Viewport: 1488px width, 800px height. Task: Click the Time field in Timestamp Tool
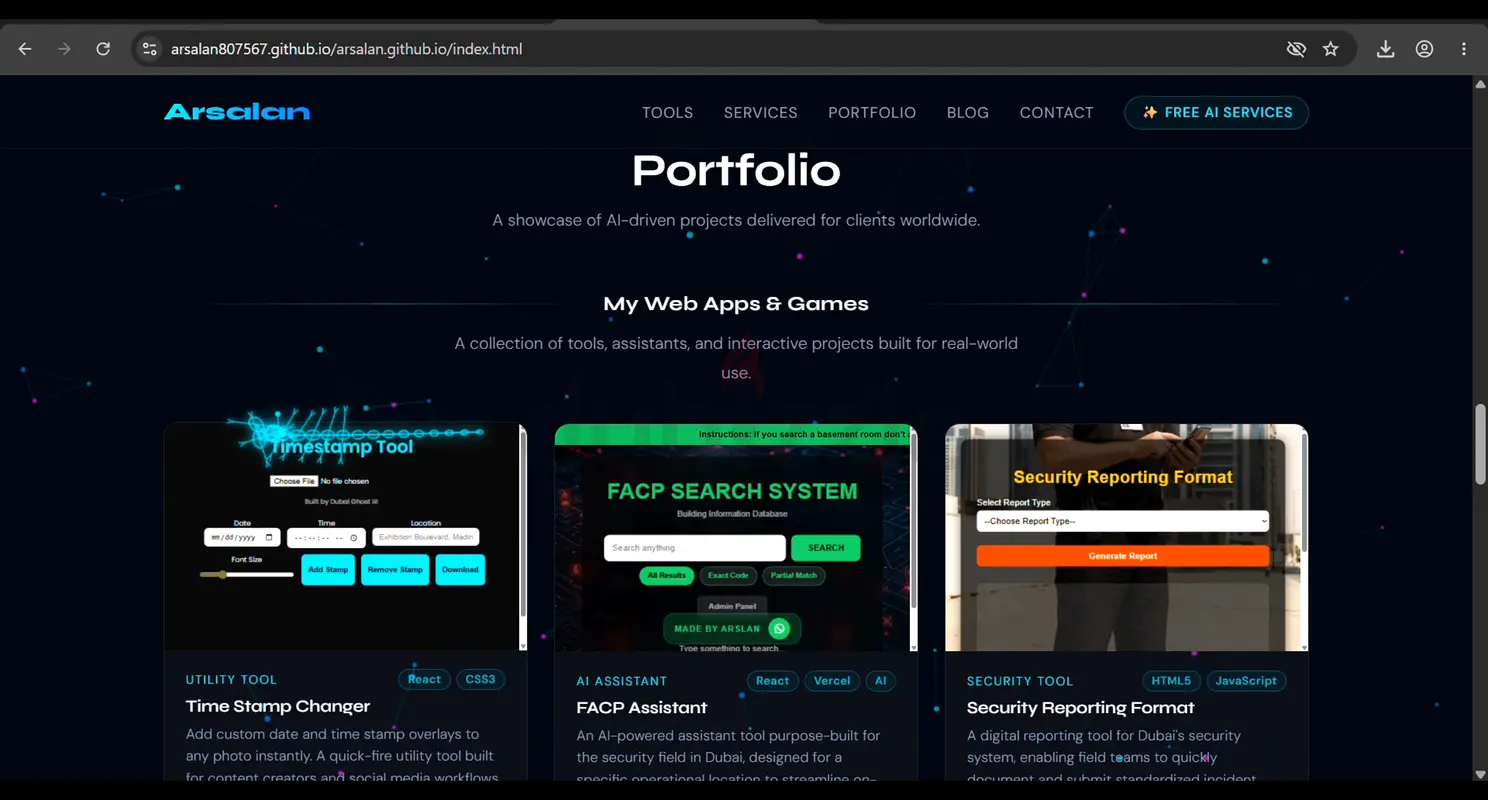tap(326, 538)
